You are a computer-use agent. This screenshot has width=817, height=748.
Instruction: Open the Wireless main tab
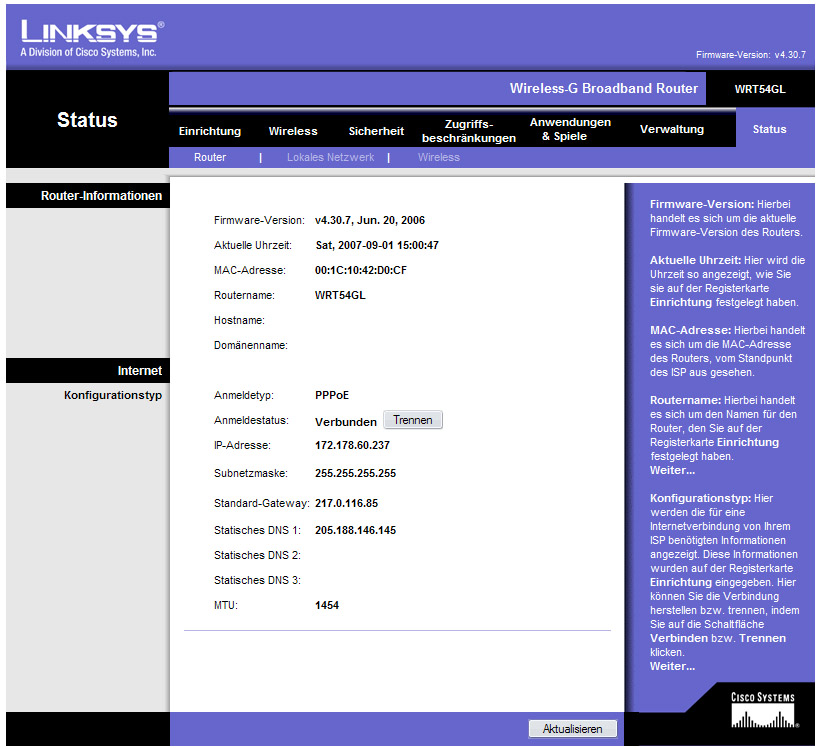(x=293, y=131)
